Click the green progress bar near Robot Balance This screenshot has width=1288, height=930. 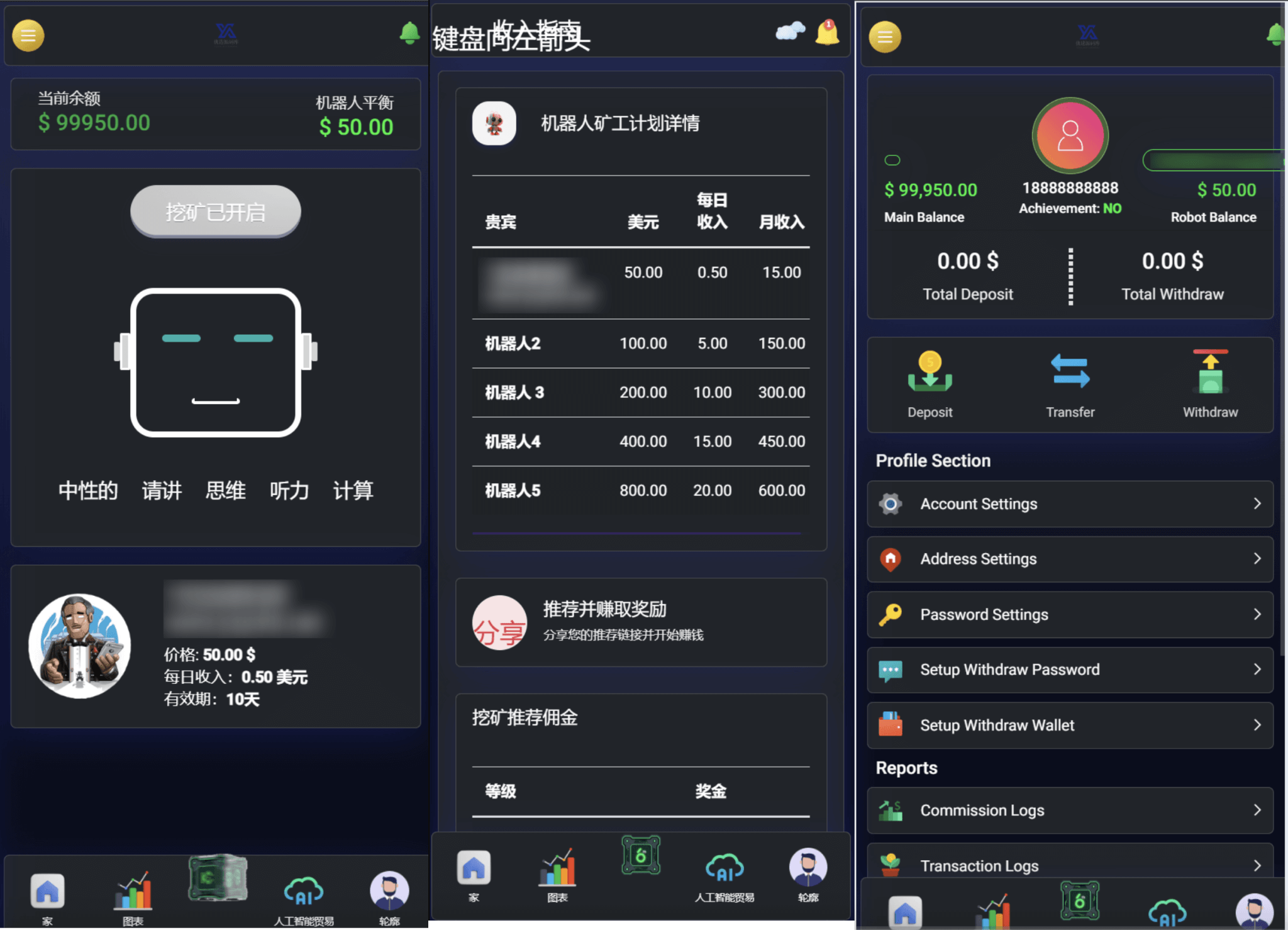(x=1214, y=160)
